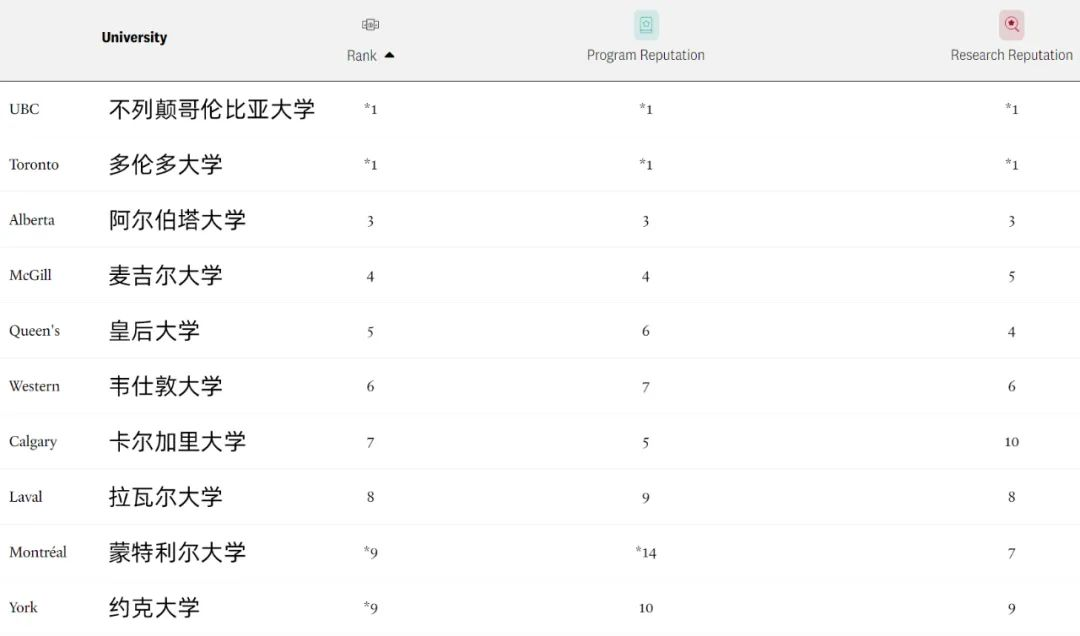Select the Alberta university entry
This screenshot has width=1080, height=636.
click(32, 220)
